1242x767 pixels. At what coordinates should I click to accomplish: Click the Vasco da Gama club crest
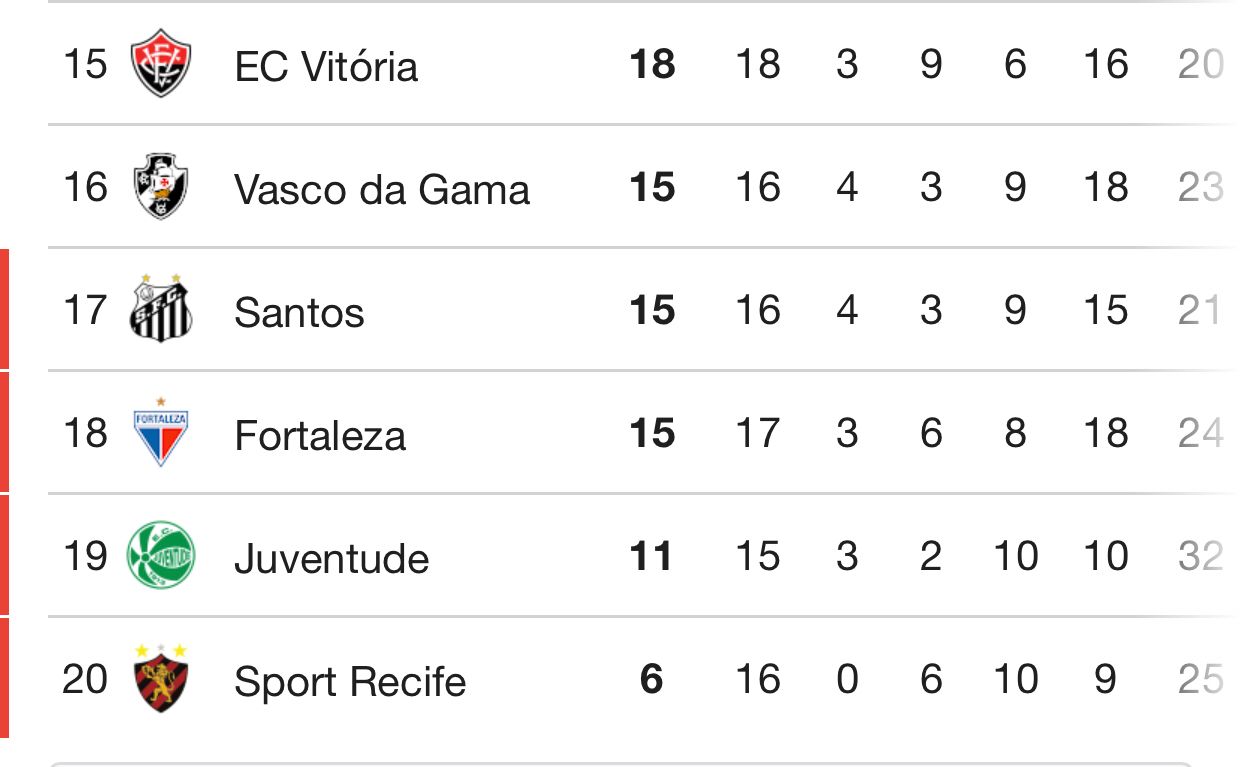(x=161, y=187)
